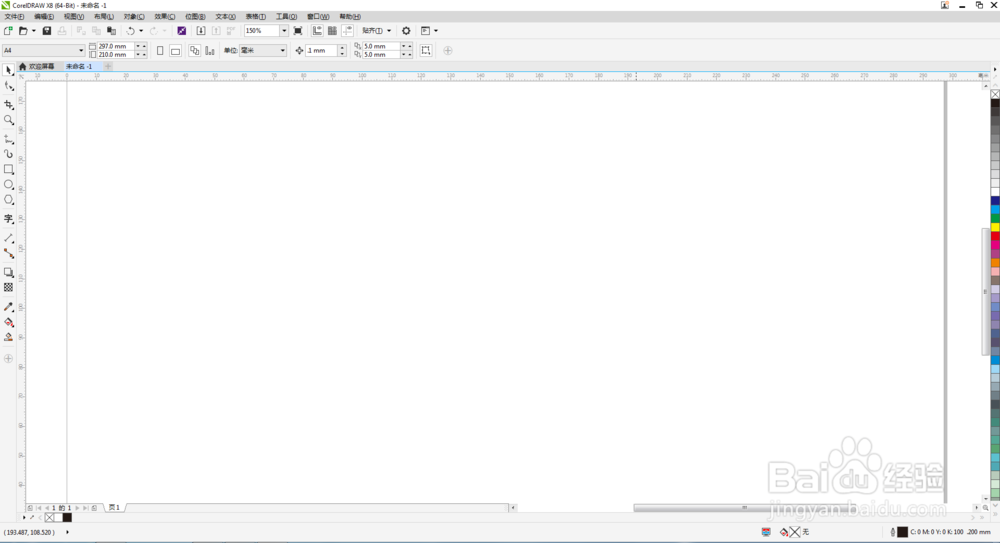Select the Crop tool
The height and width of the screenshot is (543, 1000).
tap(8, 104)
